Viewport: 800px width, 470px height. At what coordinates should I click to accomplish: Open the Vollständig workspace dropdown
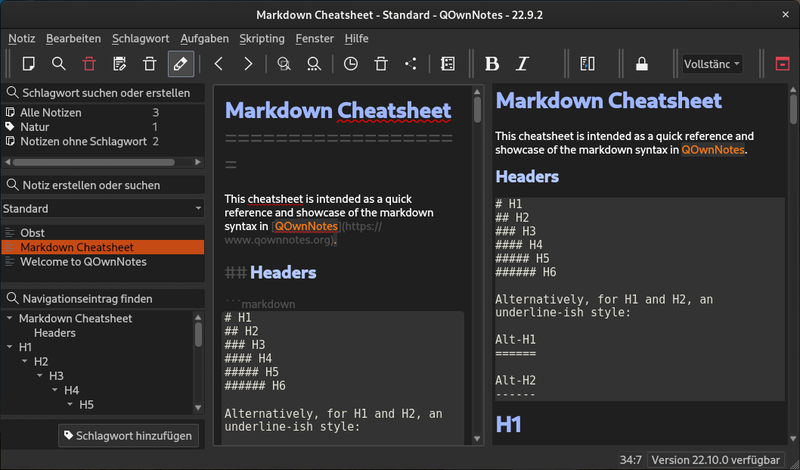[712, 64]
